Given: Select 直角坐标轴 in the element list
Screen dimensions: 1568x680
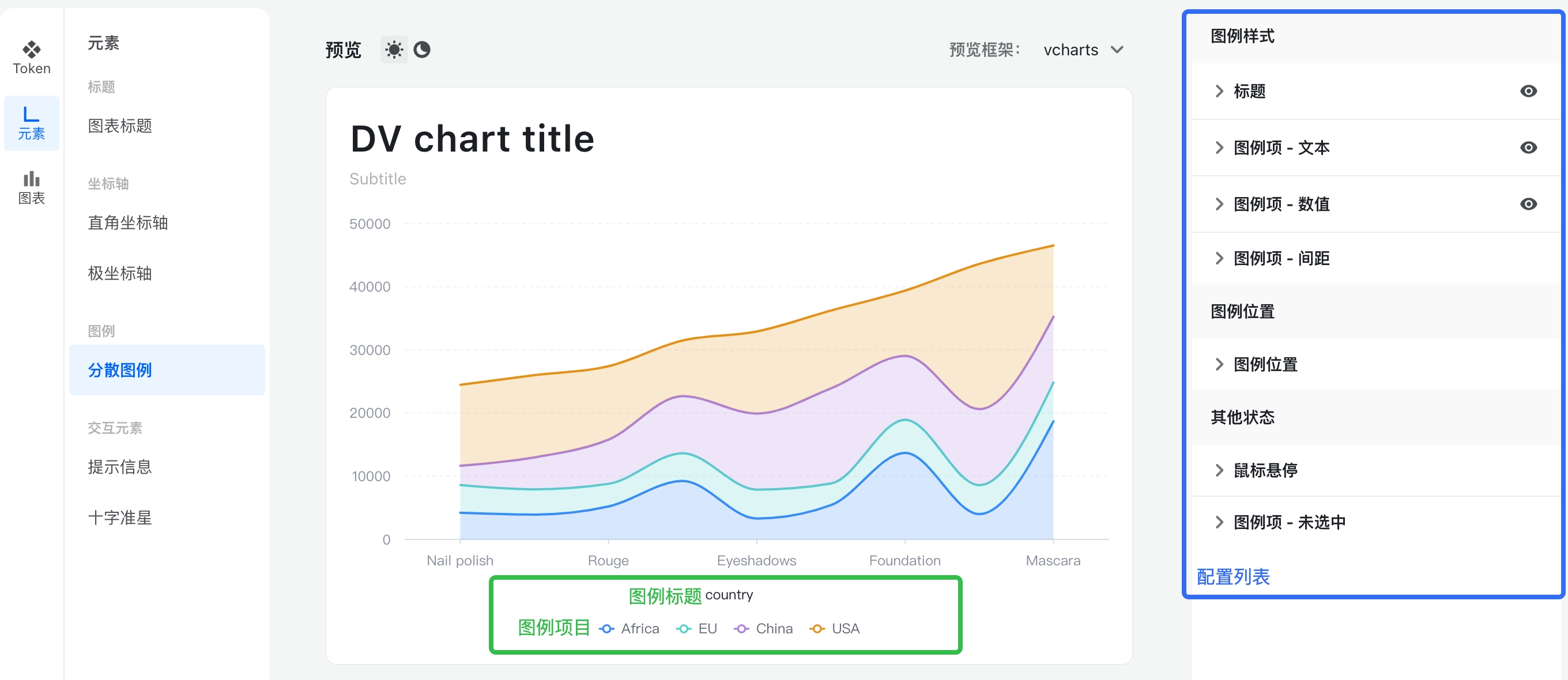Looking at the screenshot, I should tap(128, 222).
